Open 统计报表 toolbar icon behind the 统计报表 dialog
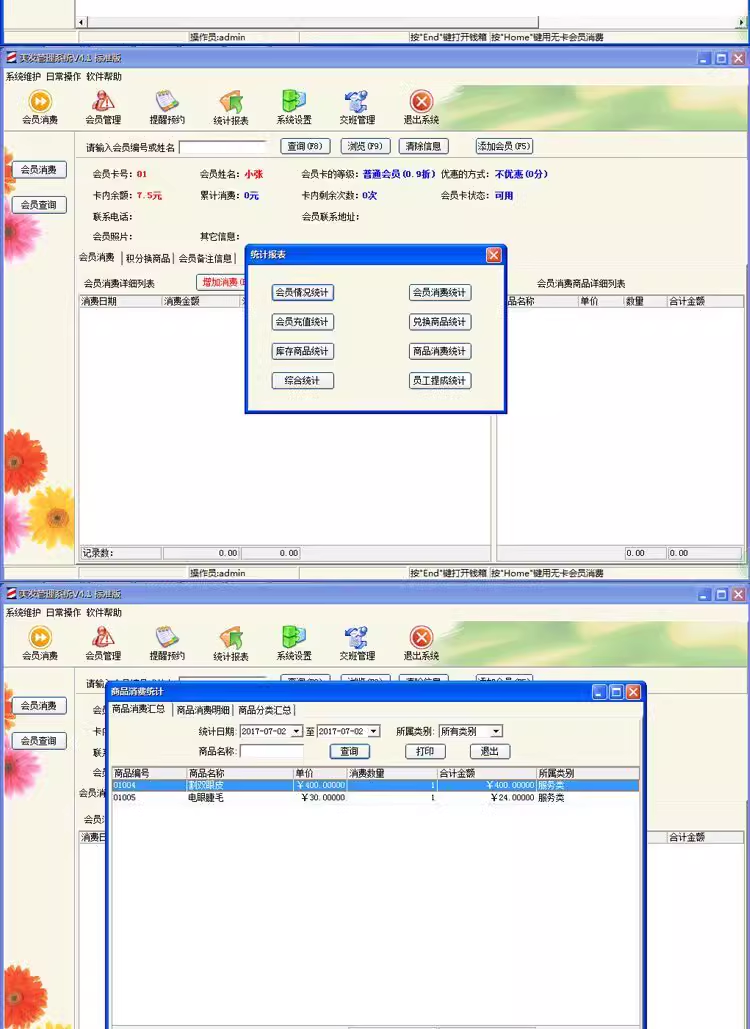The height and width of the screenshot is (1029, 750). (230, 108)
